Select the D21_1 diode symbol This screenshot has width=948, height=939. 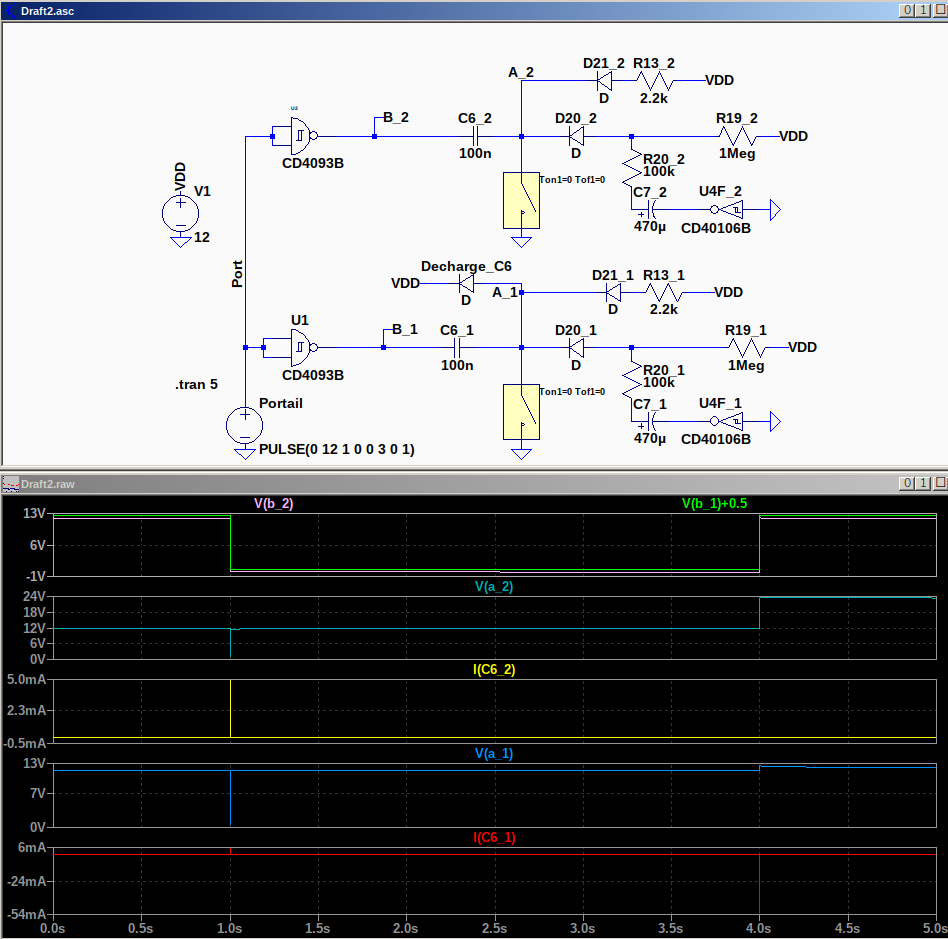(613, 293)
